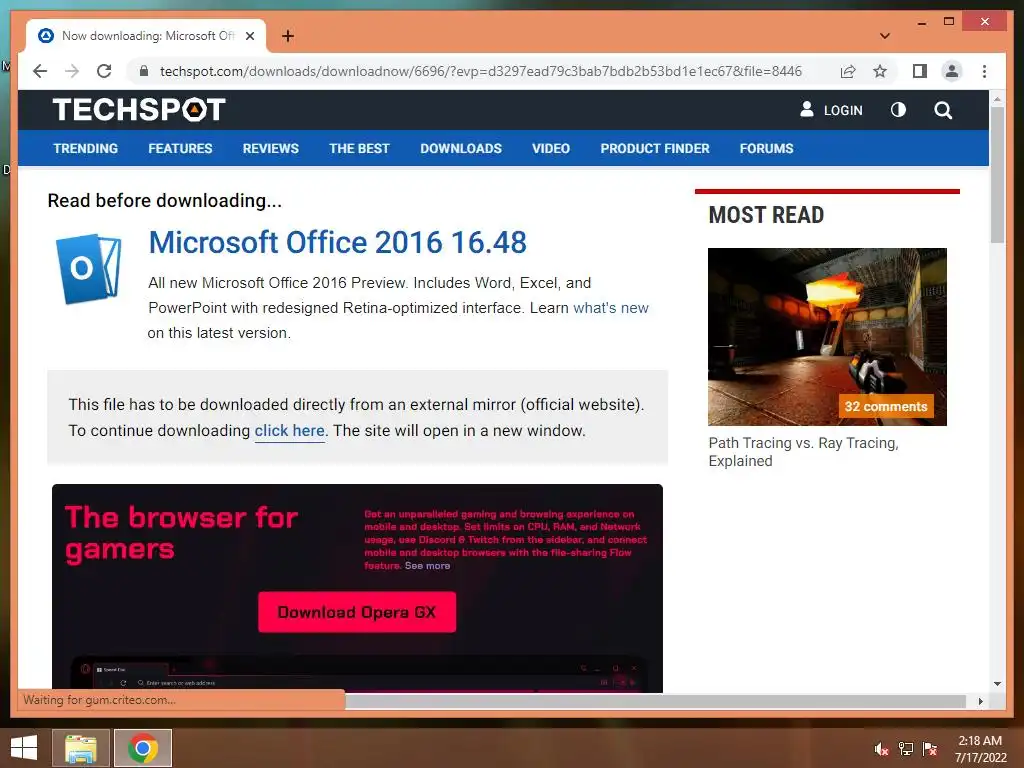
Task: Open the Chrome three-dot menu
Action: [x=984, y=71]
